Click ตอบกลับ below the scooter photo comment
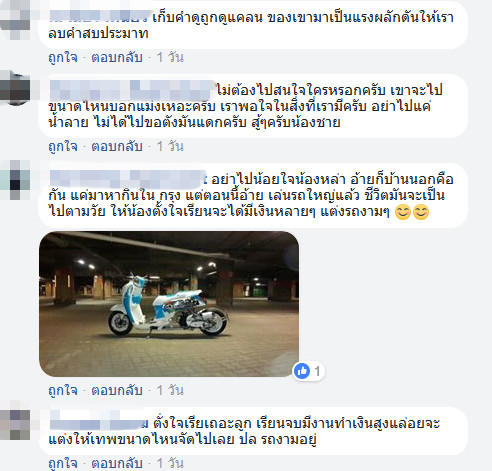This screenshot has width=492, height=471. (117, 390)
